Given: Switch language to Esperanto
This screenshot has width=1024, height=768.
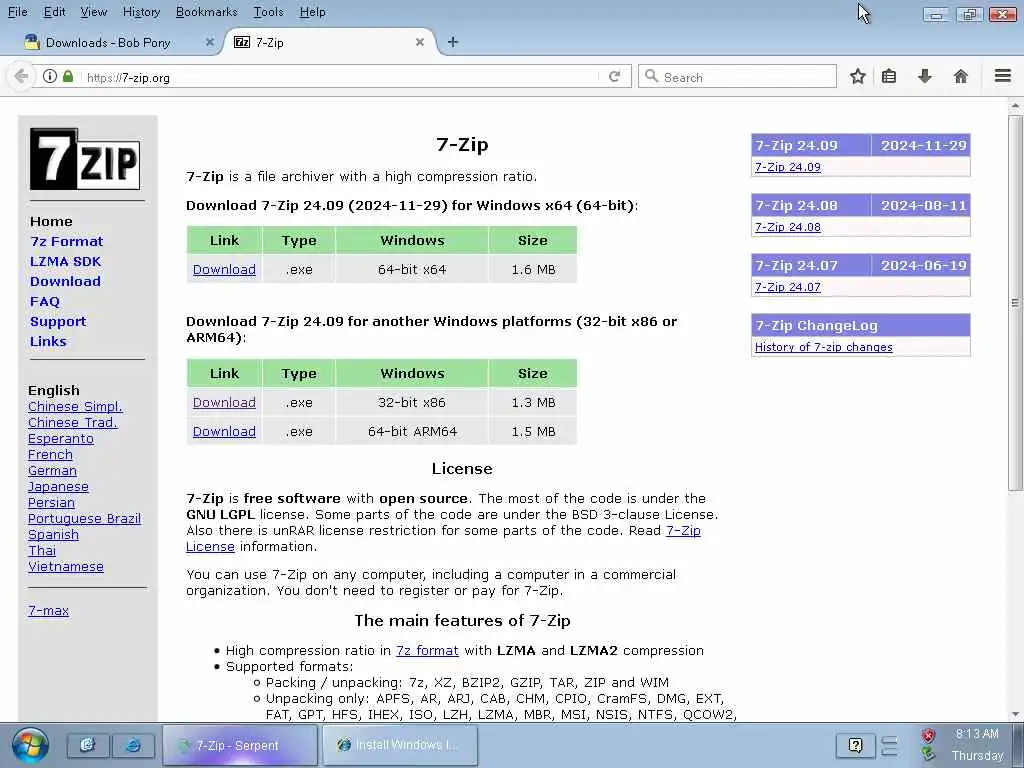Looking at the screenshot, I should (x=61, y=438).
